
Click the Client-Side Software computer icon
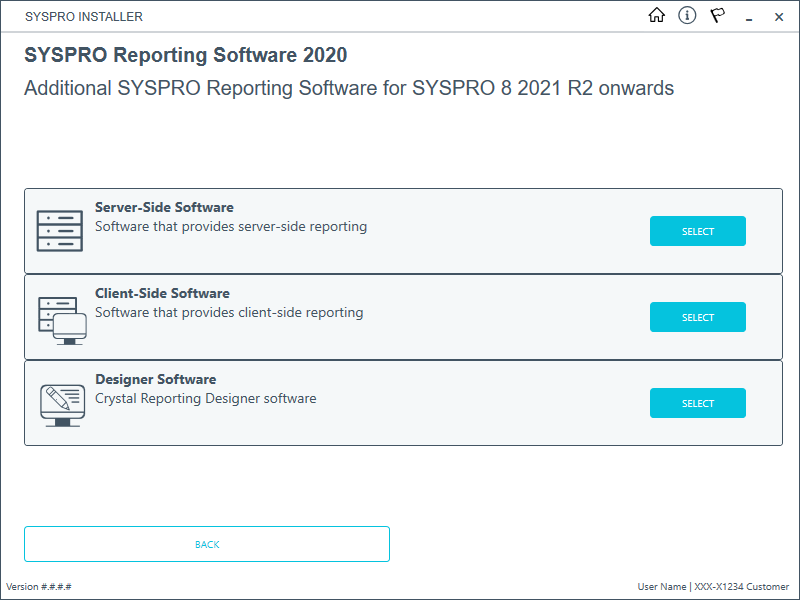coord(62,320)
